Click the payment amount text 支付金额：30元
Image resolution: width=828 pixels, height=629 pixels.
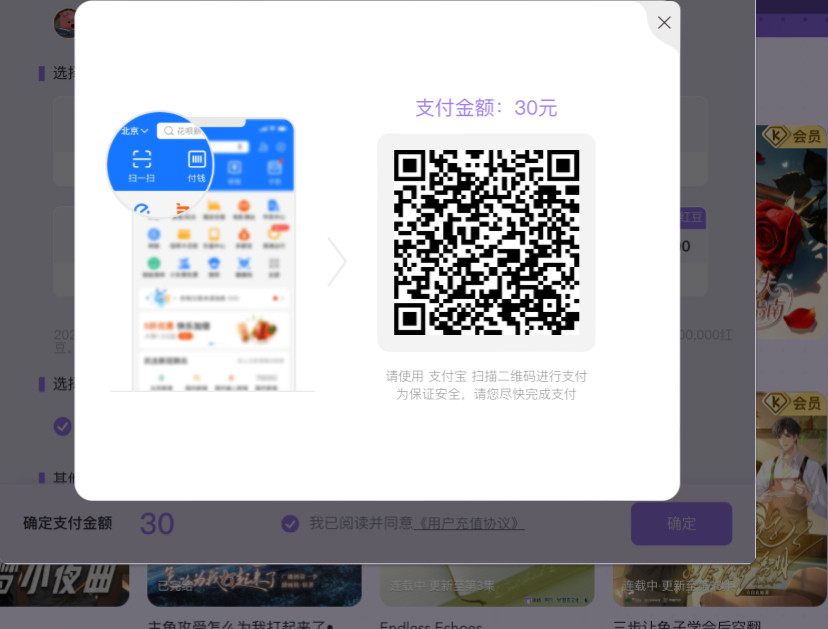pyautogui.click(x=486, y=108)
